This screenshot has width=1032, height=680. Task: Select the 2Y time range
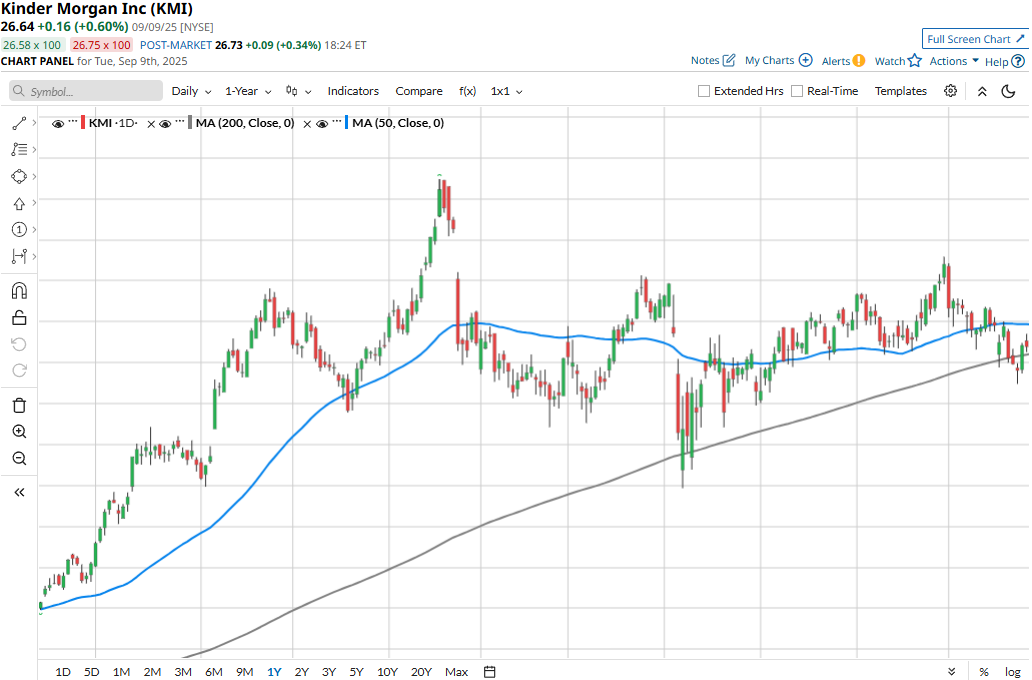(x=301, y=671)
